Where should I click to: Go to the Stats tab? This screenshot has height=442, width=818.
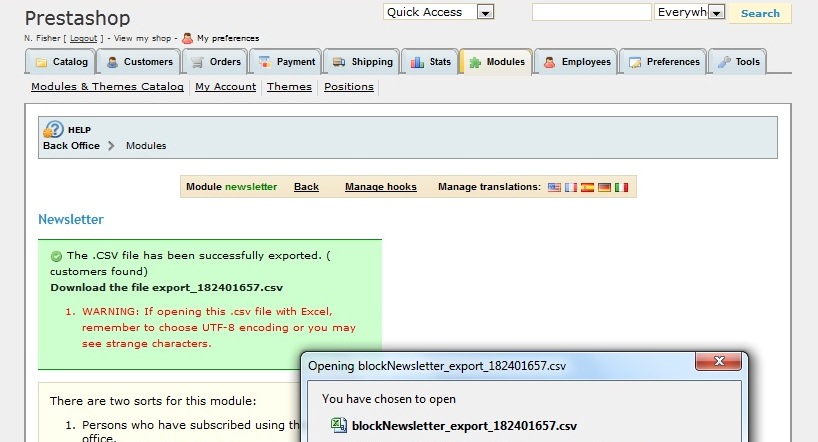[430, 62]
